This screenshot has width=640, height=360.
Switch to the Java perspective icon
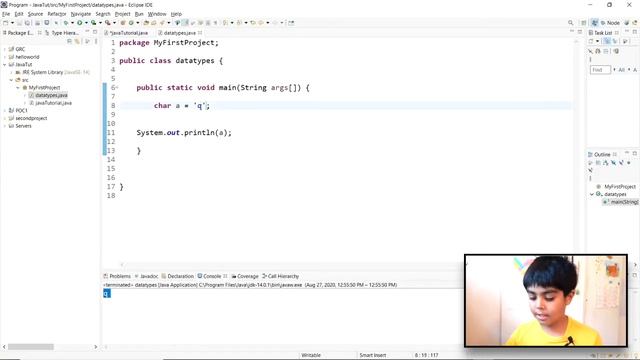coord(595,23)
